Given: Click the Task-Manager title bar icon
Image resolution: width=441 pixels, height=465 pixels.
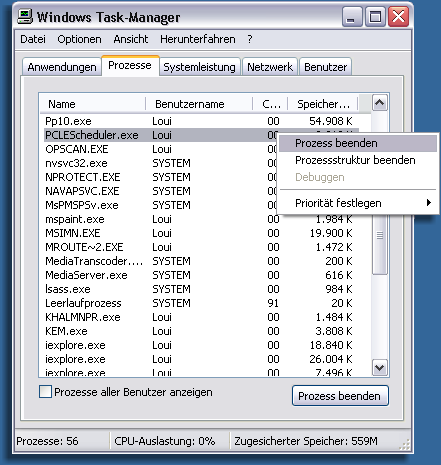Looking at the screenshot, I should coord(25,17).
